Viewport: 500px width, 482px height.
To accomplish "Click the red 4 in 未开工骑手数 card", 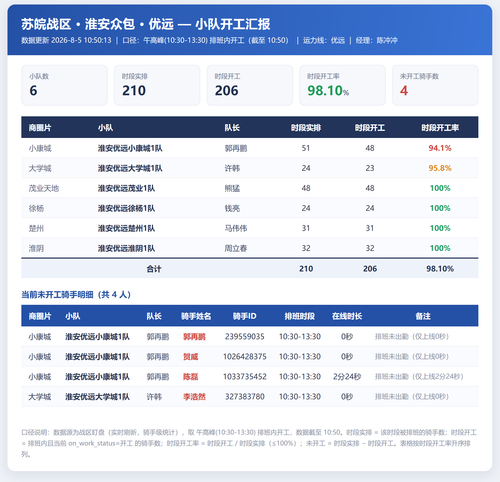I will pos(404,91).
